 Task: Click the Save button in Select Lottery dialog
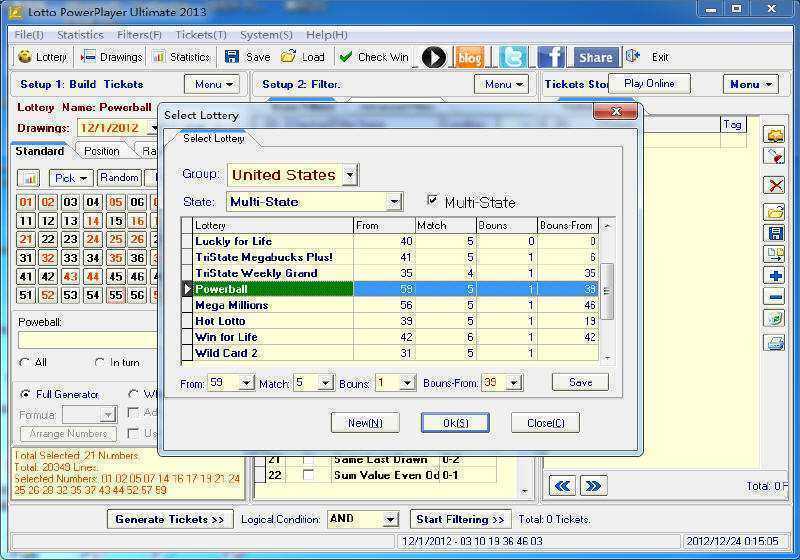[580, 382]
